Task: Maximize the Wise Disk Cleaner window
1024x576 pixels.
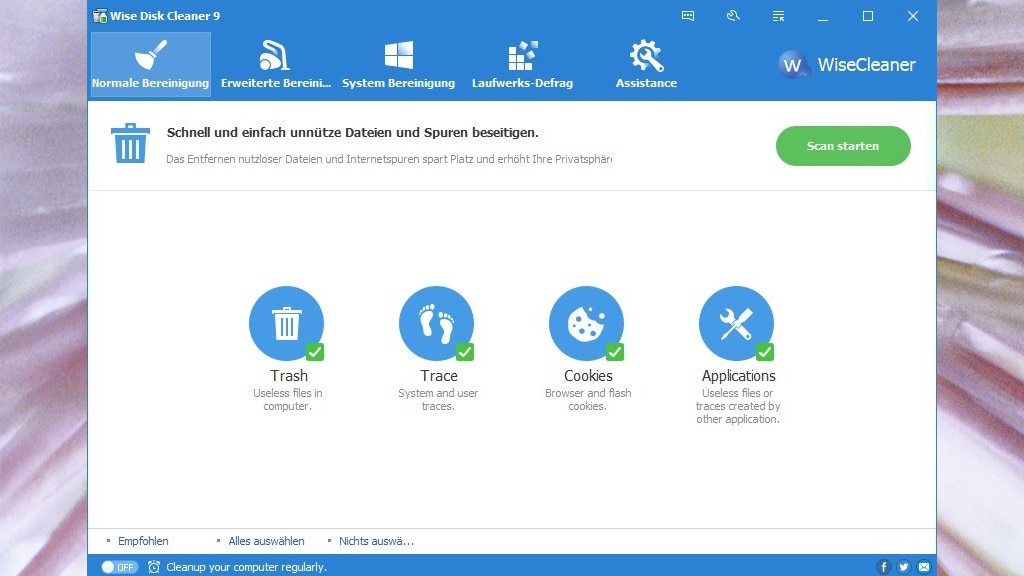Action: click(868, 16)
